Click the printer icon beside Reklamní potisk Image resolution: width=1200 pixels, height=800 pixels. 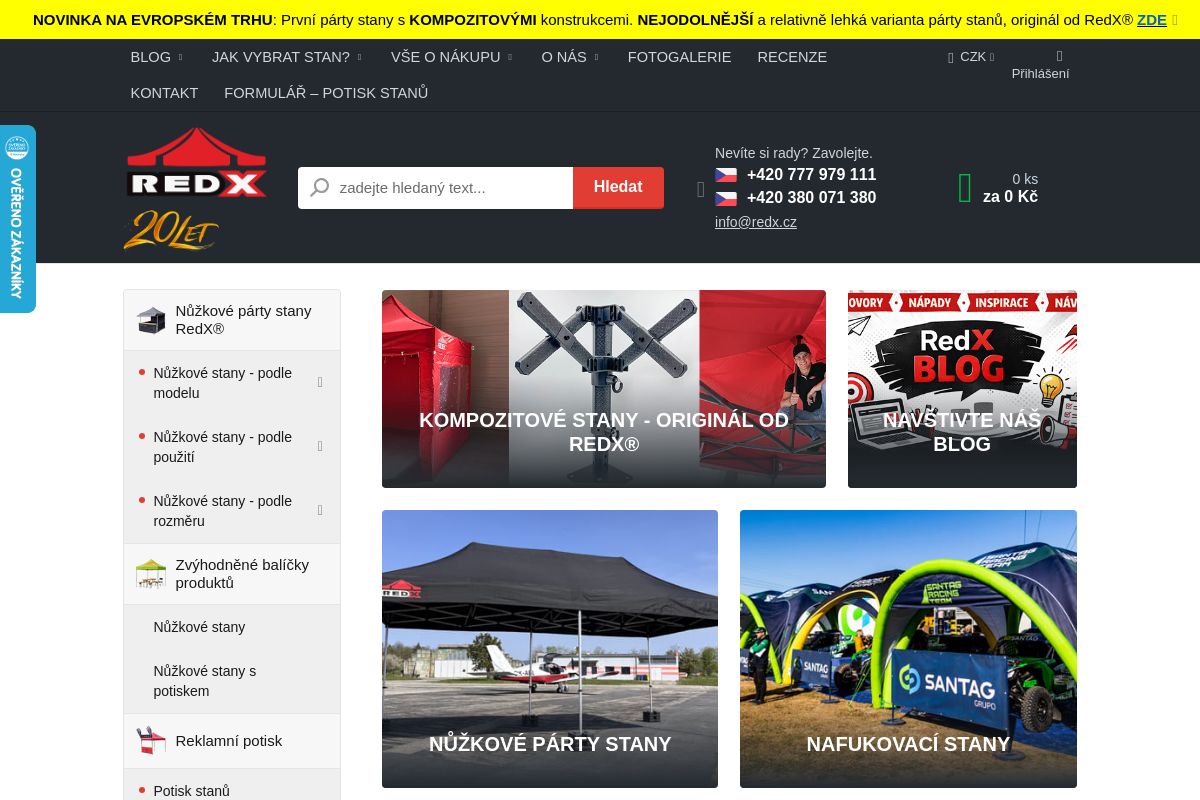150,740
